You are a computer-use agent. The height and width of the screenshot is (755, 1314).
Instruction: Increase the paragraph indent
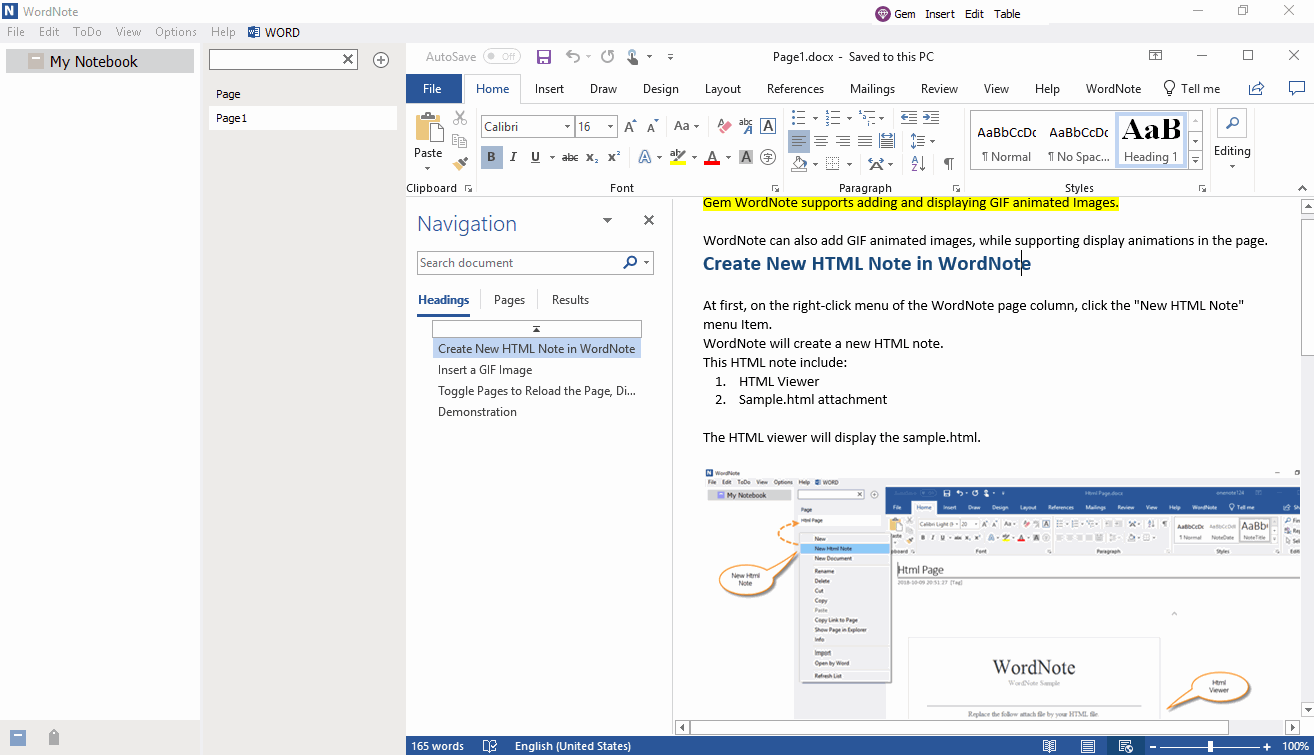930,118
